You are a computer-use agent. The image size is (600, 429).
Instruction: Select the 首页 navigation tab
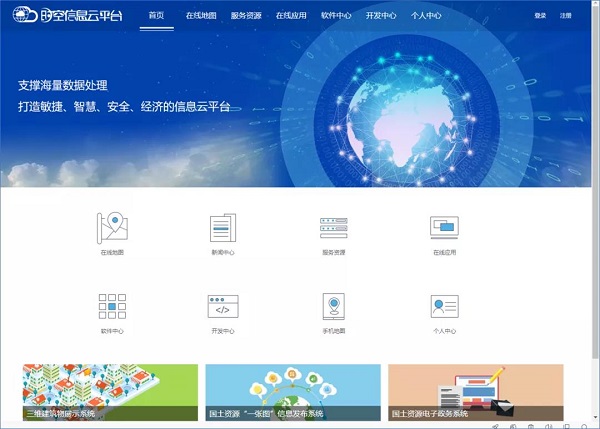click(156, 16)
